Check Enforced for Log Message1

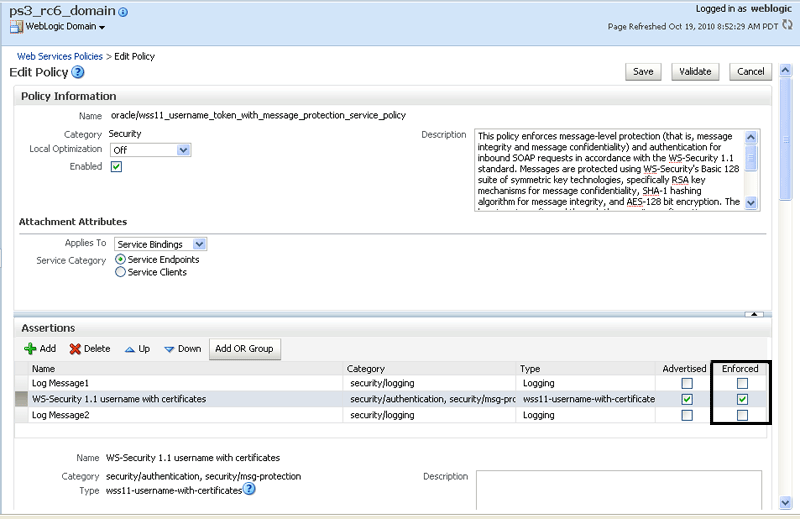pyautogui.click(x=742, y=383)
